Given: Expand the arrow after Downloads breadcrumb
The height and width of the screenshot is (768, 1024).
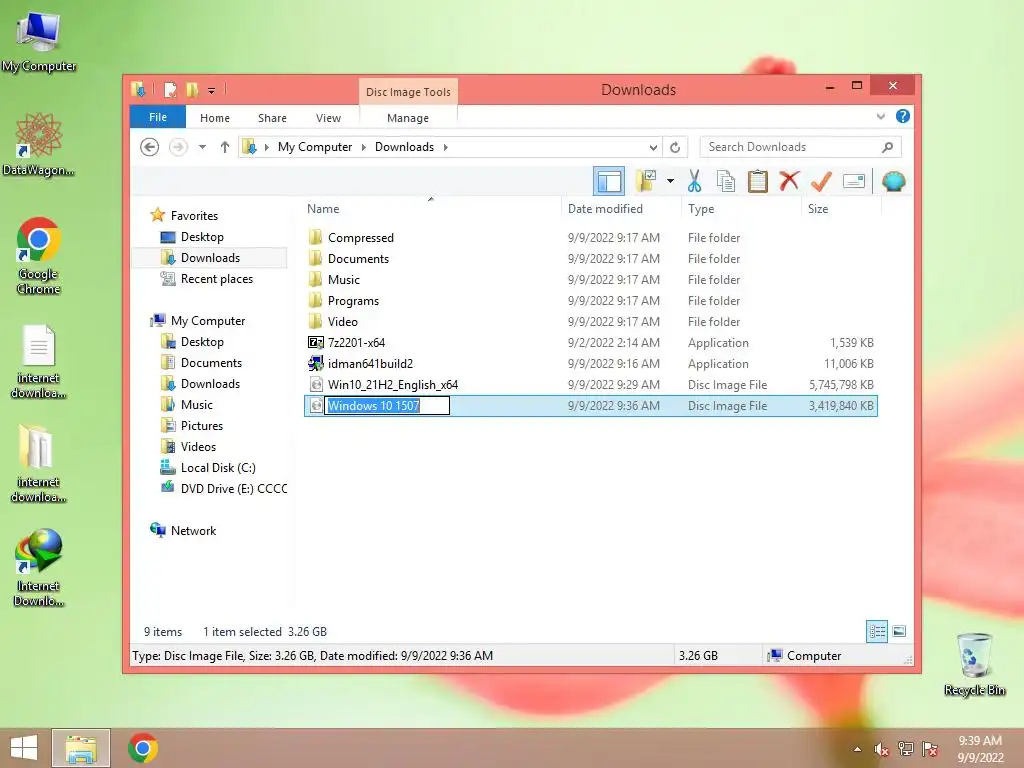Looking at the screenshot, I should [x=445, y=147].
